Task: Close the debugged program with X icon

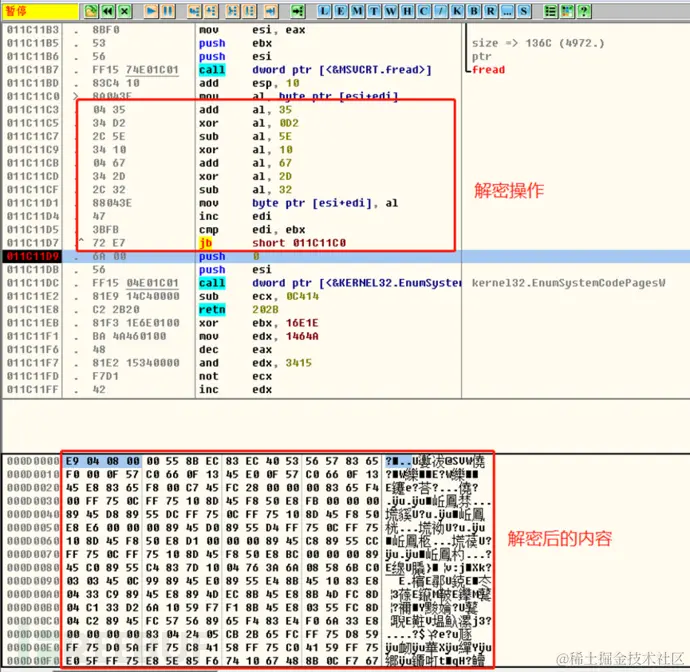Action: click(x=125, y=11)
